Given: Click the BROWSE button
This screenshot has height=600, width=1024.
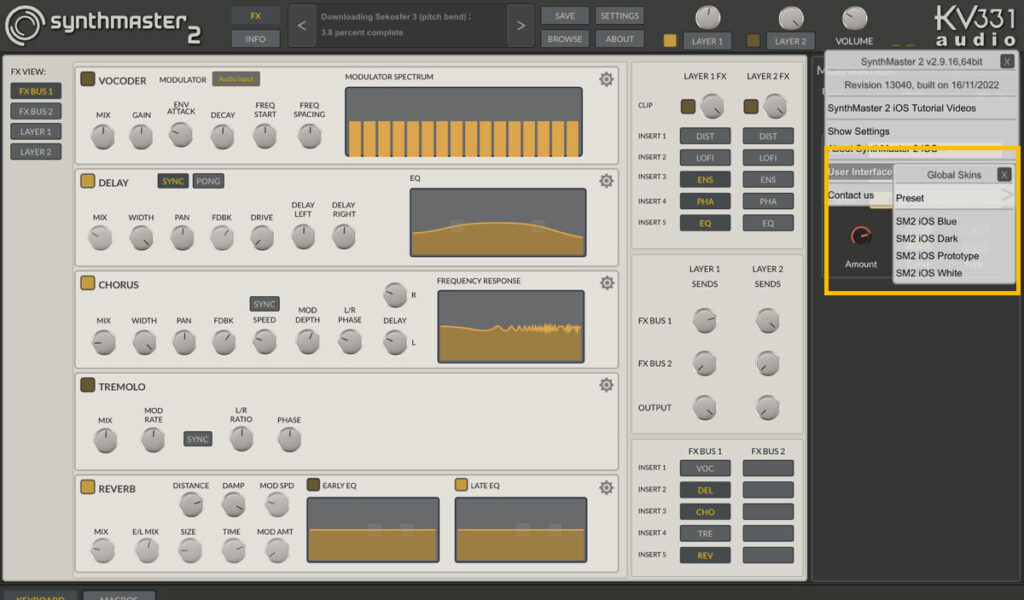Looking at the screenshot, I should pos(564,38).
